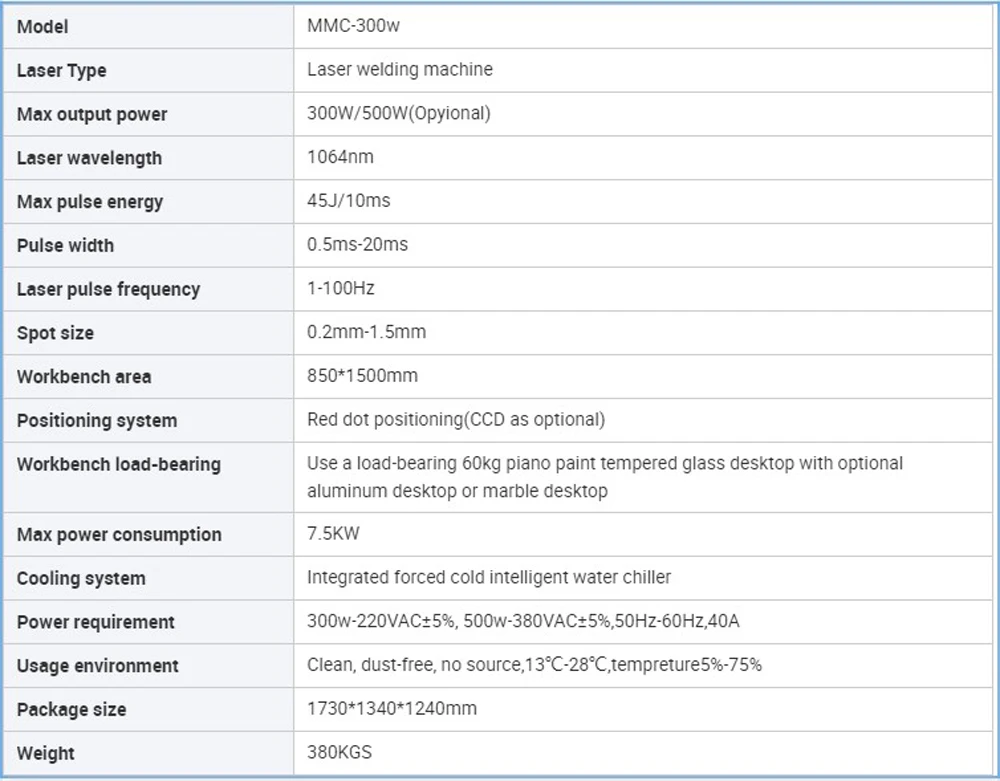Click the Workbench load-bearing label
This screenshot has width=1000, height=781.
click(118, 464)
